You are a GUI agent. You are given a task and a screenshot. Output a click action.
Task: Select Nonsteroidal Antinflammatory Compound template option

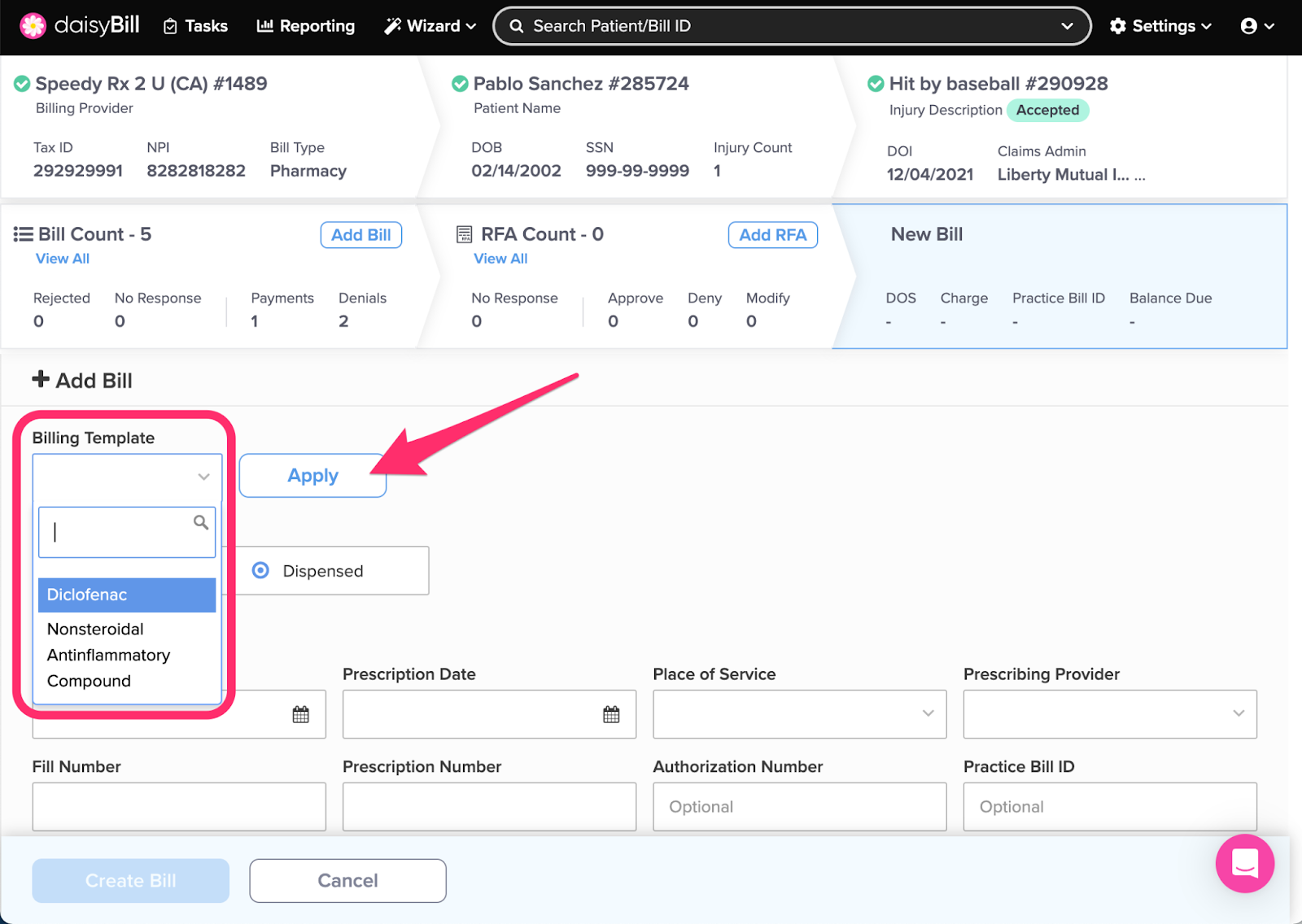coord(109,655)
